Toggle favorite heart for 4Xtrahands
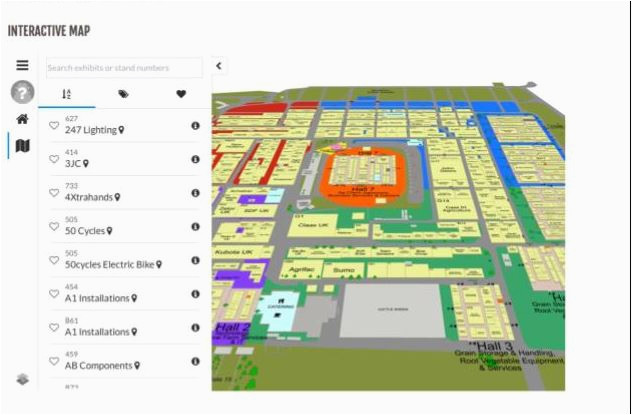 [55, 194]
